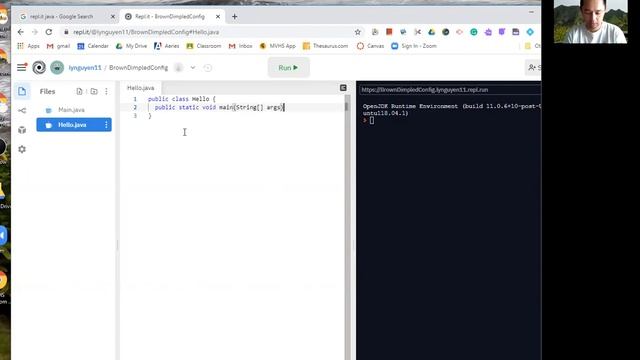Close the Repl.it browser tab
Viewport: 640px width, 360px height.
[218, 17]
